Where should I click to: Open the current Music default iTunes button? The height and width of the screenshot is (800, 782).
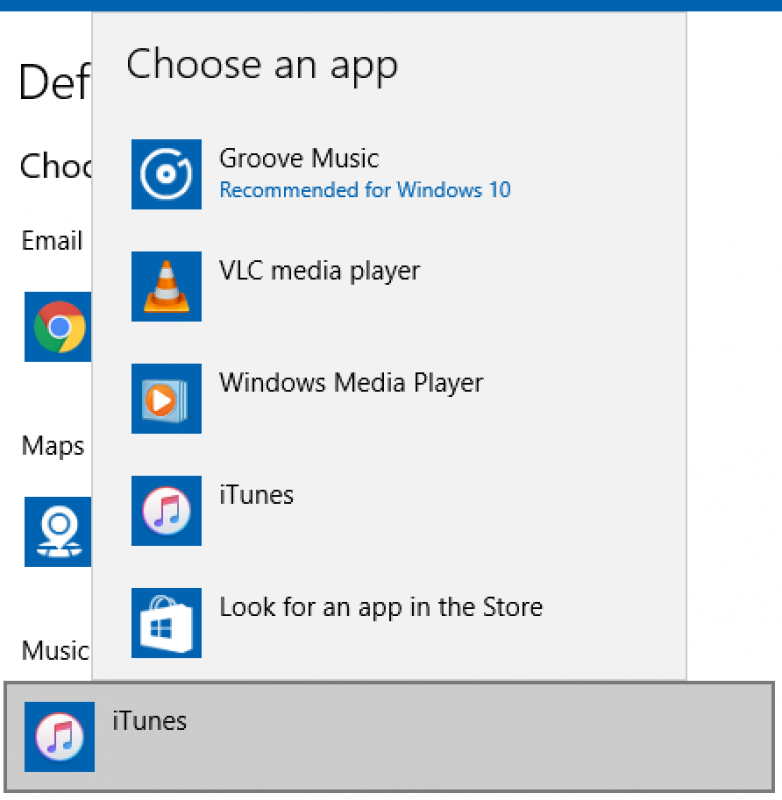coord(389,737)
